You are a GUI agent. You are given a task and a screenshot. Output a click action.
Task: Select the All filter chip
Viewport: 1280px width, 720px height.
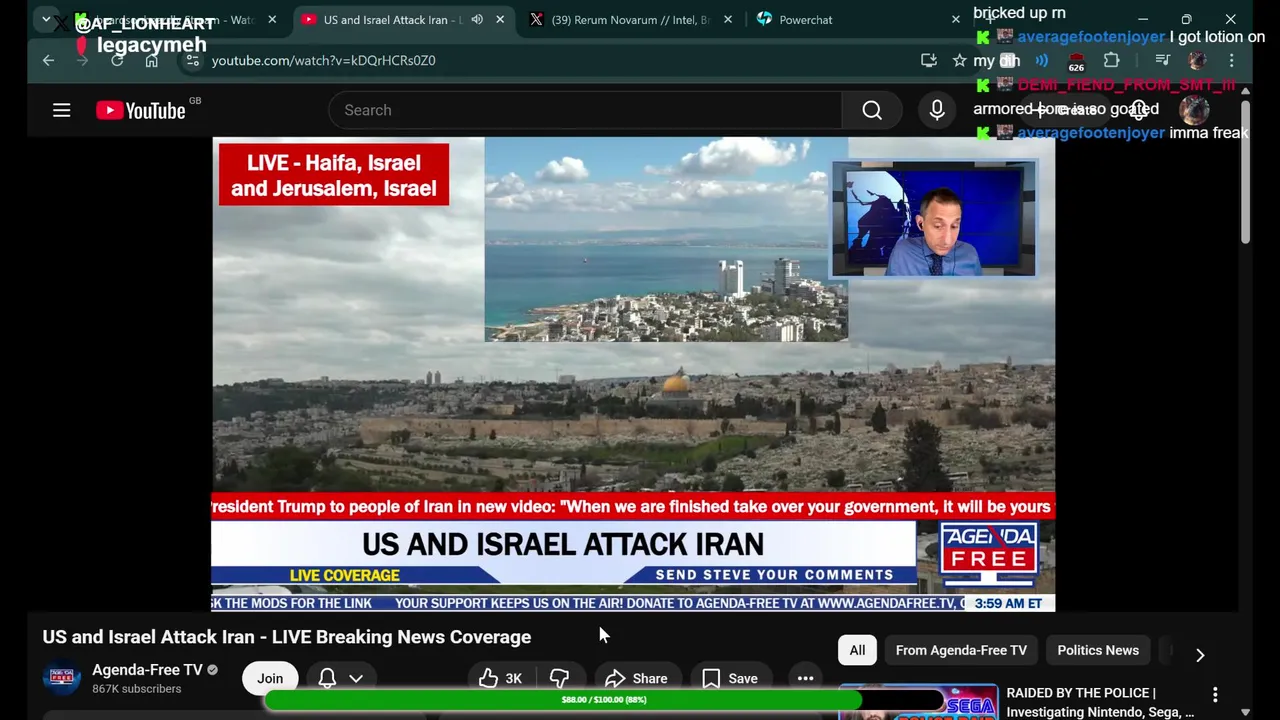pos(857,650)
